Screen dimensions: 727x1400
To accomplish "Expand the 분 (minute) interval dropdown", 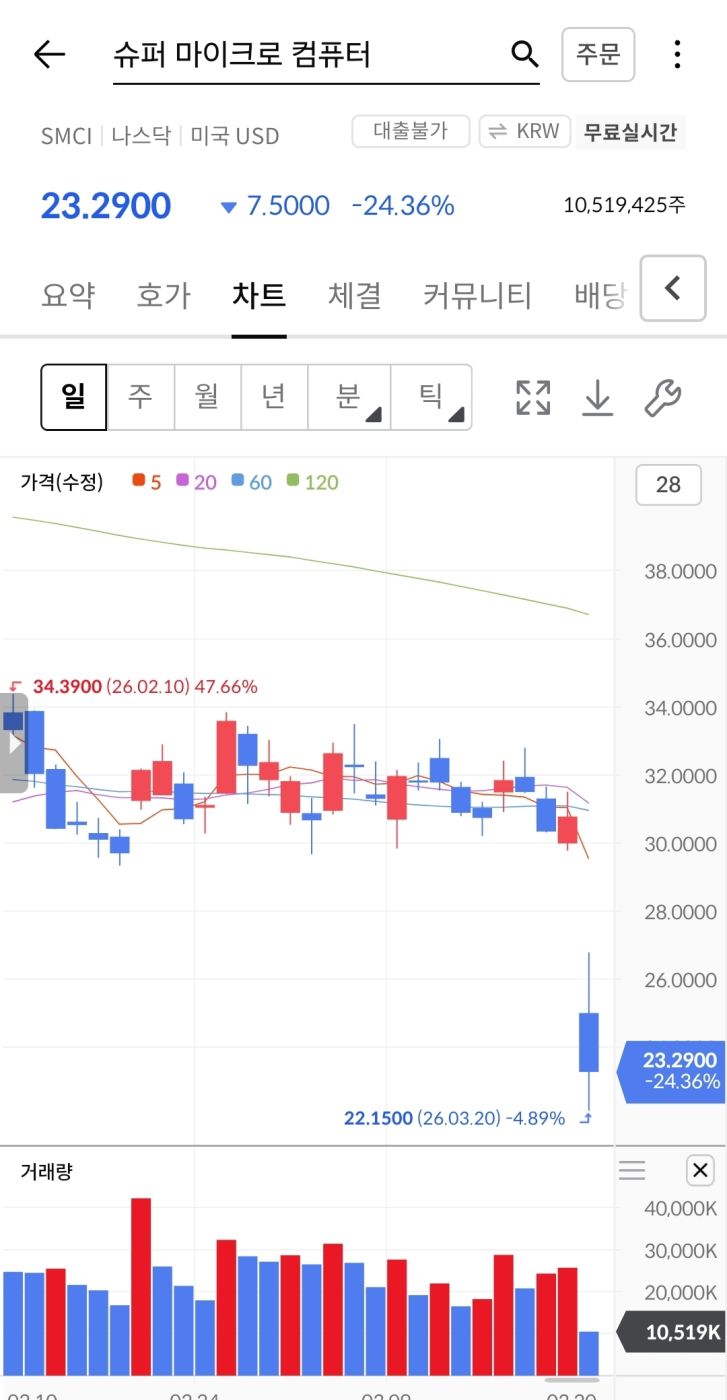I will 349,397.
